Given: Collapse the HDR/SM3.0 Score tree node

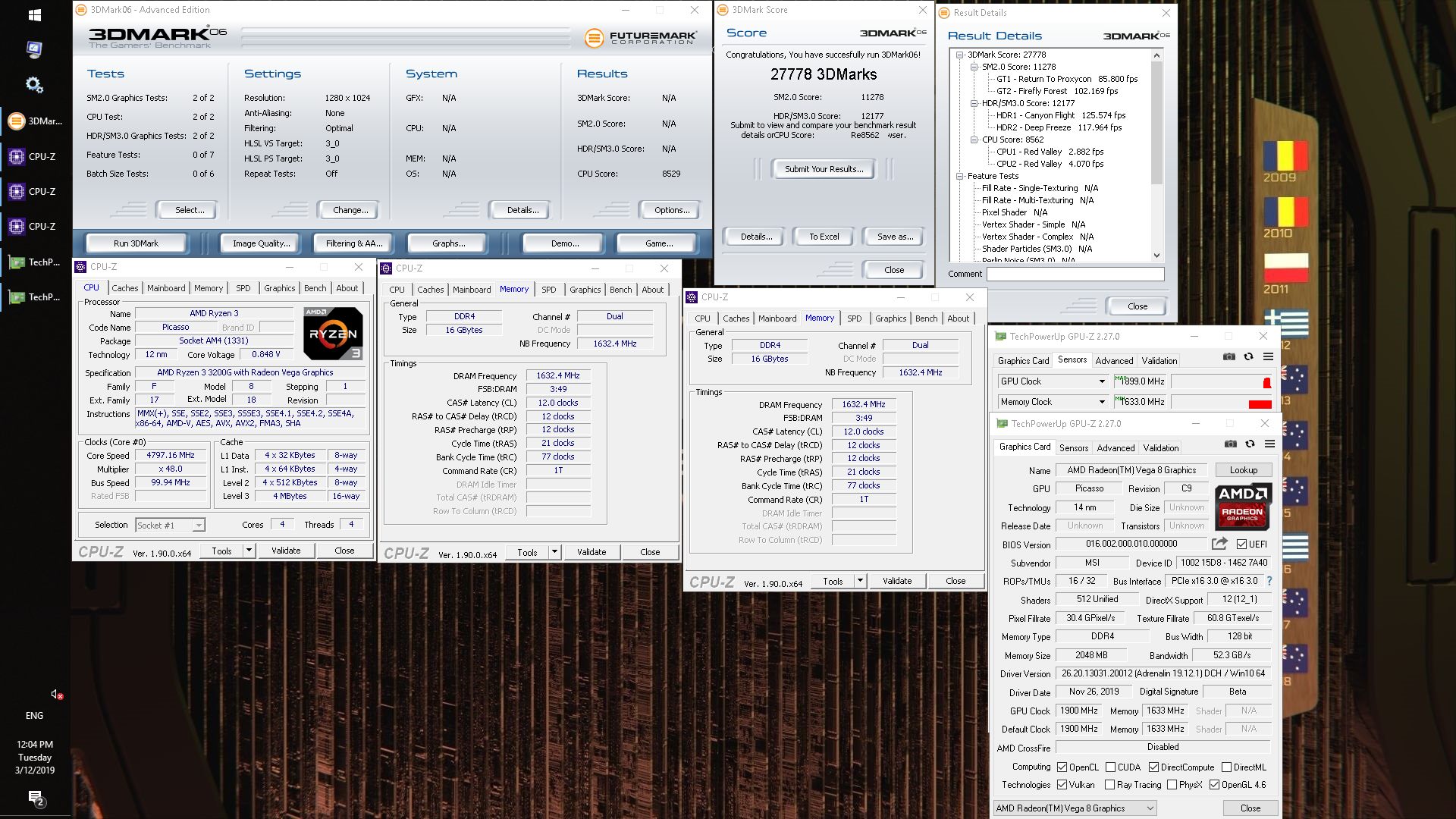Looking at the screenshot, I should [974, 103].
